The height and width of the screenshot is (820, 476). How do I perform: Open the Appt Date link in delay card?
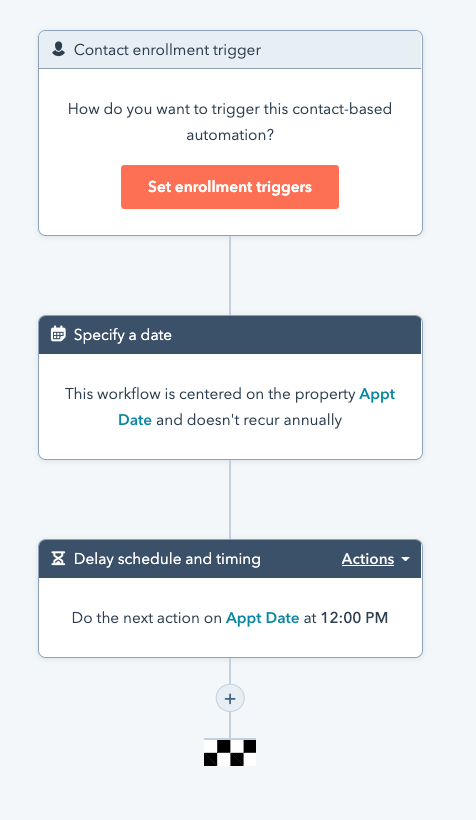[263, 618]
